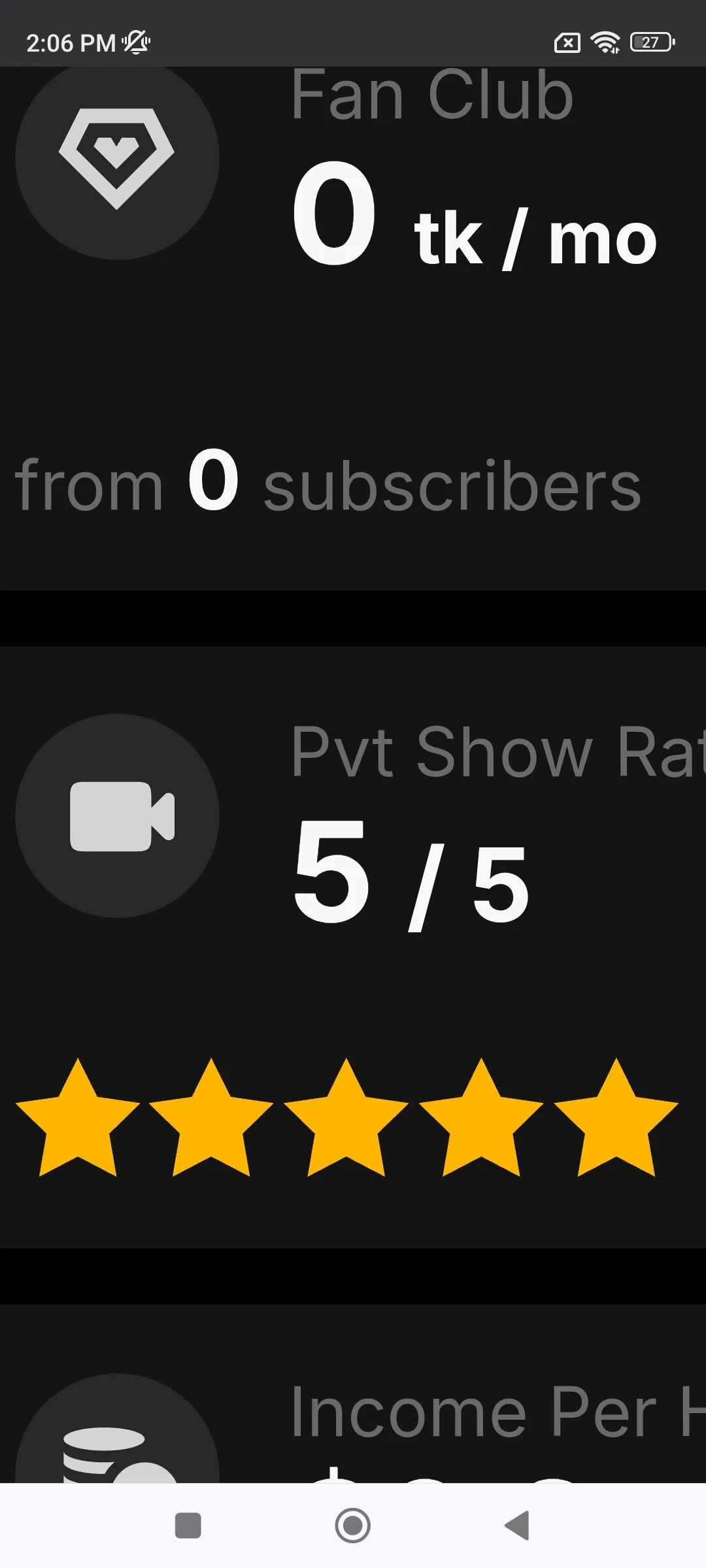706x1568 pixels.
Task: Tap the recent apps square button
Action: pyautogui.click(x=188, y=1526)
